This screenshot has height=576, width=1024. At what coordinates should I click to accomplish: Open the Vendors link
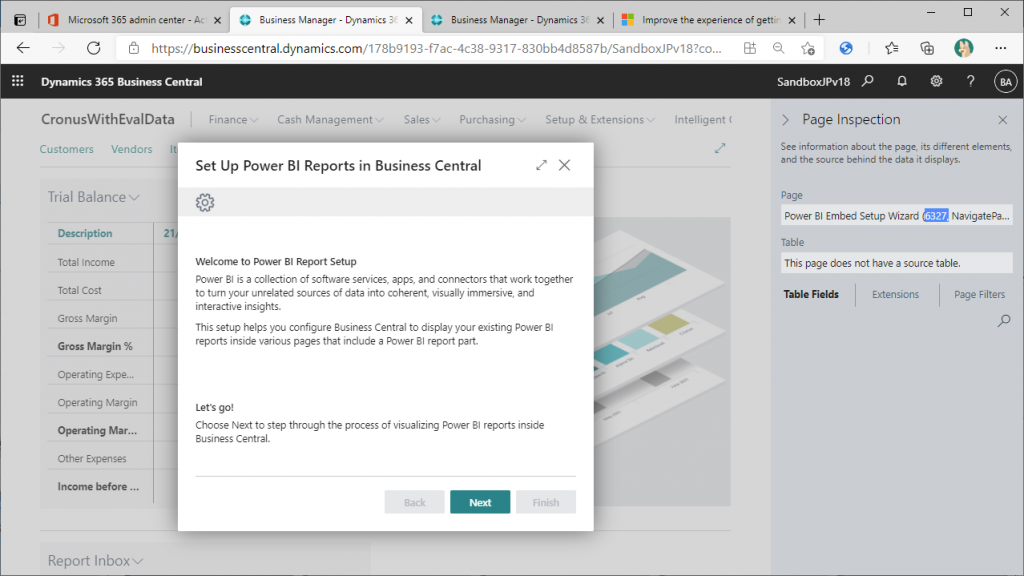click(x=131, y=149)
